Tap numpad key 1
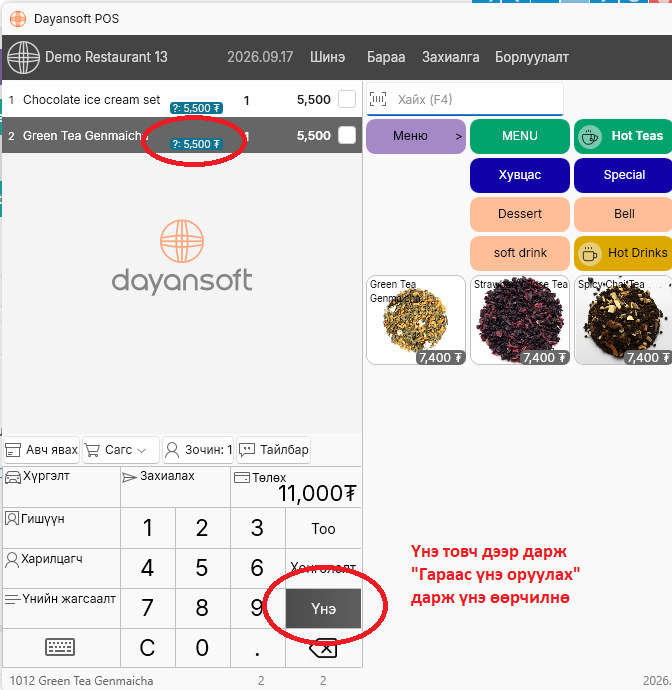672x690 pixels. tap(148, 528)
